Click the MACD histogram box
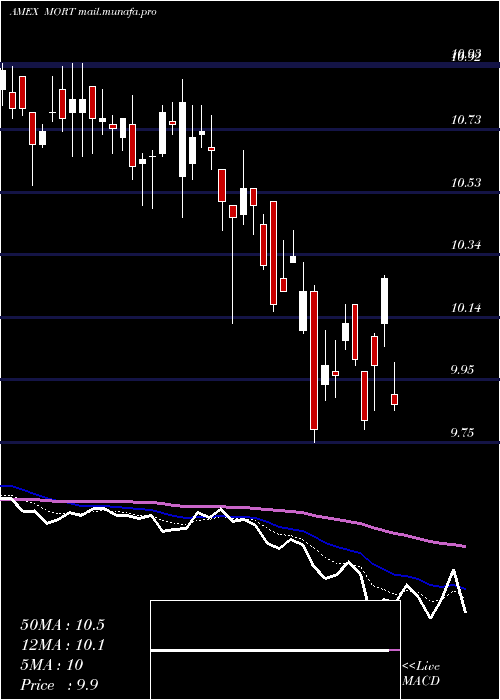This screenshot has width=500, height=700. pos(275,650)
